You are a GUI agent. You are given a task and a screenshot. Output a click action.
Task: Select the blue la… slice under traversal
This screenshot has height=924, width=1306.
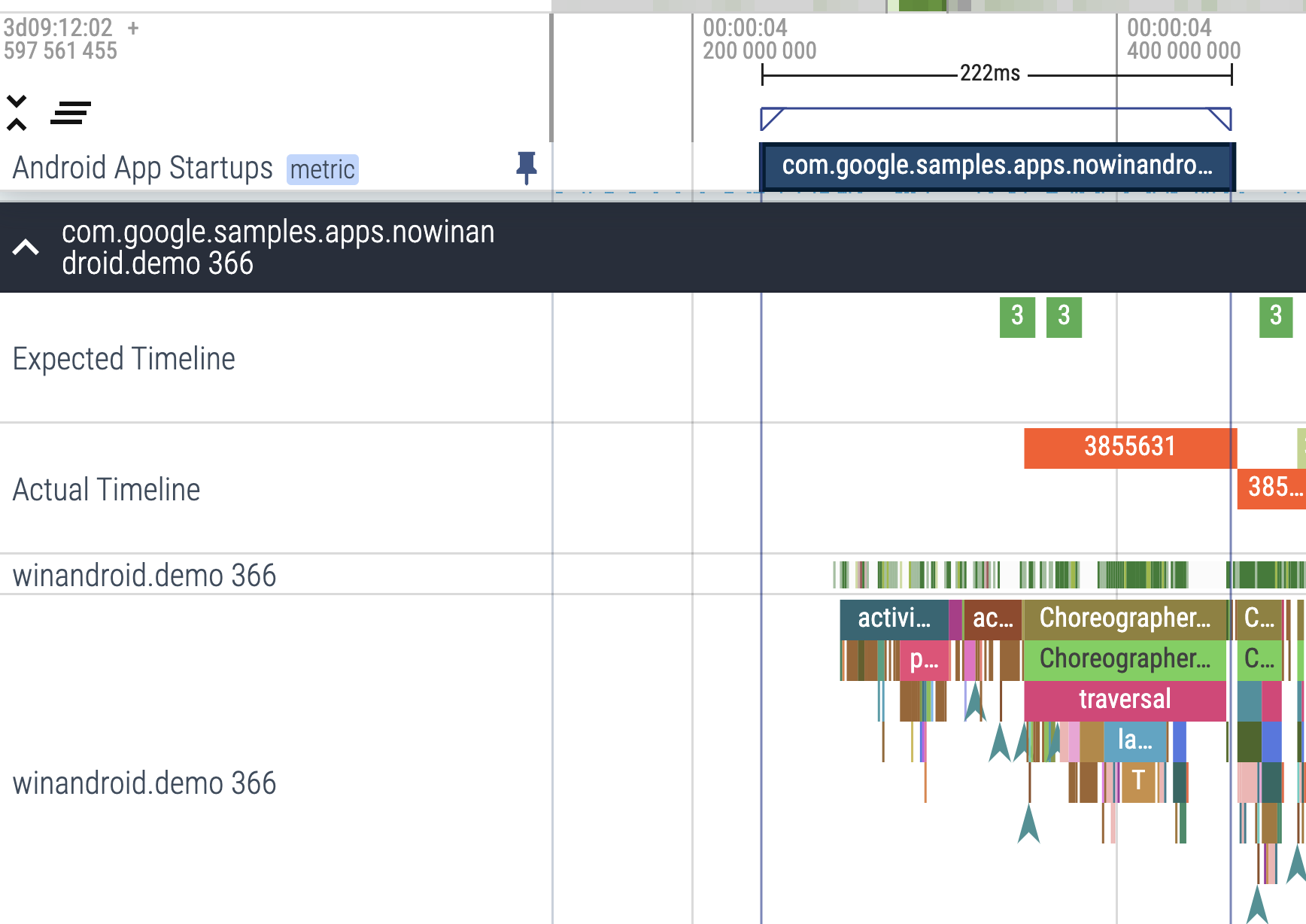point(1134,740)
